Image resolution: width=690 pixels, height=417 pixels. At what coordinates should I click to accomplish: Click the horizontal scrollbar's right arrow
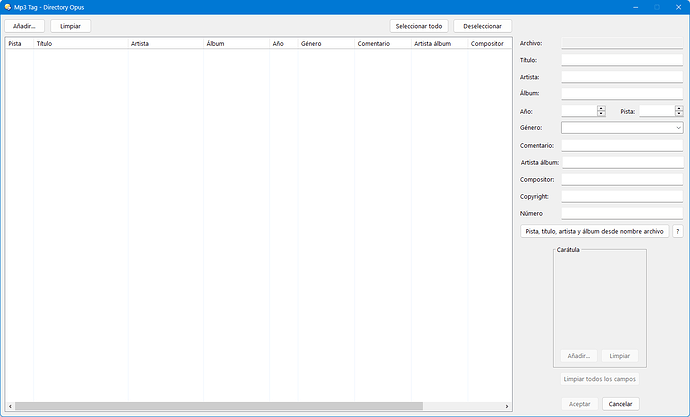(507, 406)
